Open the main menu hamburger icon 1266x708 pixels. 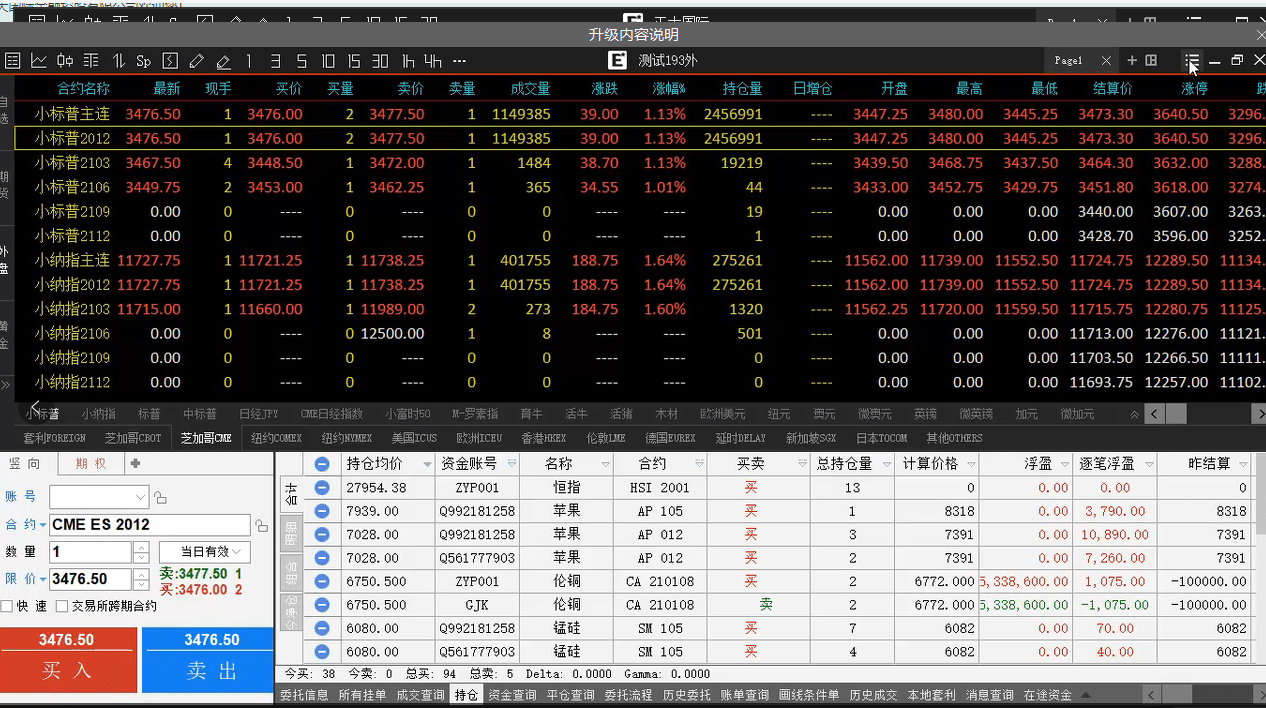tap(1192, 61)
